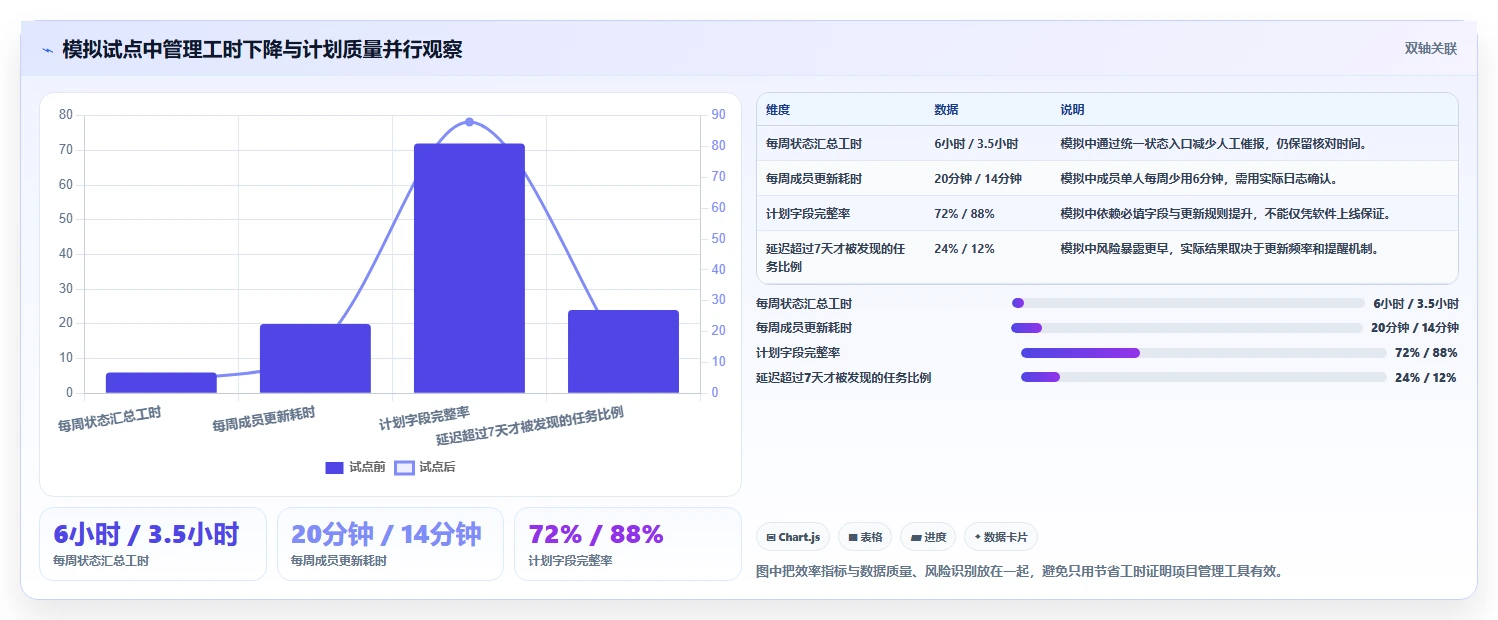Image resolution: width=1498 pixels, height=620 pixels.
Task: Click the line point atop the chart peak
Action: (469, 122)
